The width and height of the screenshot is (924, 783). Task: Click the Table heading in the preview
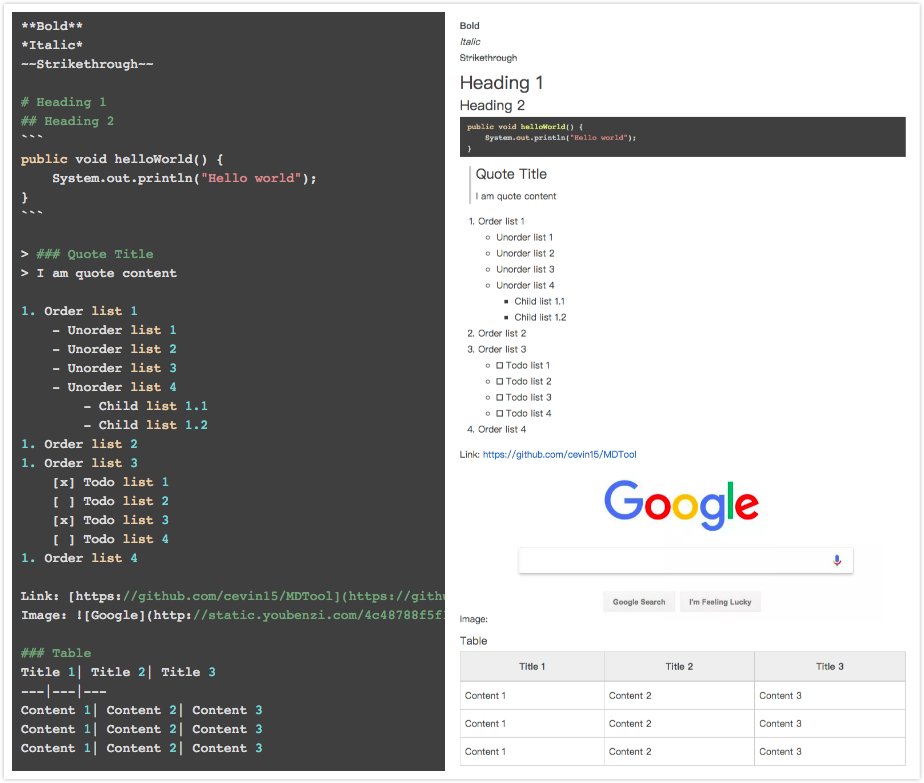tap(473, 640)
